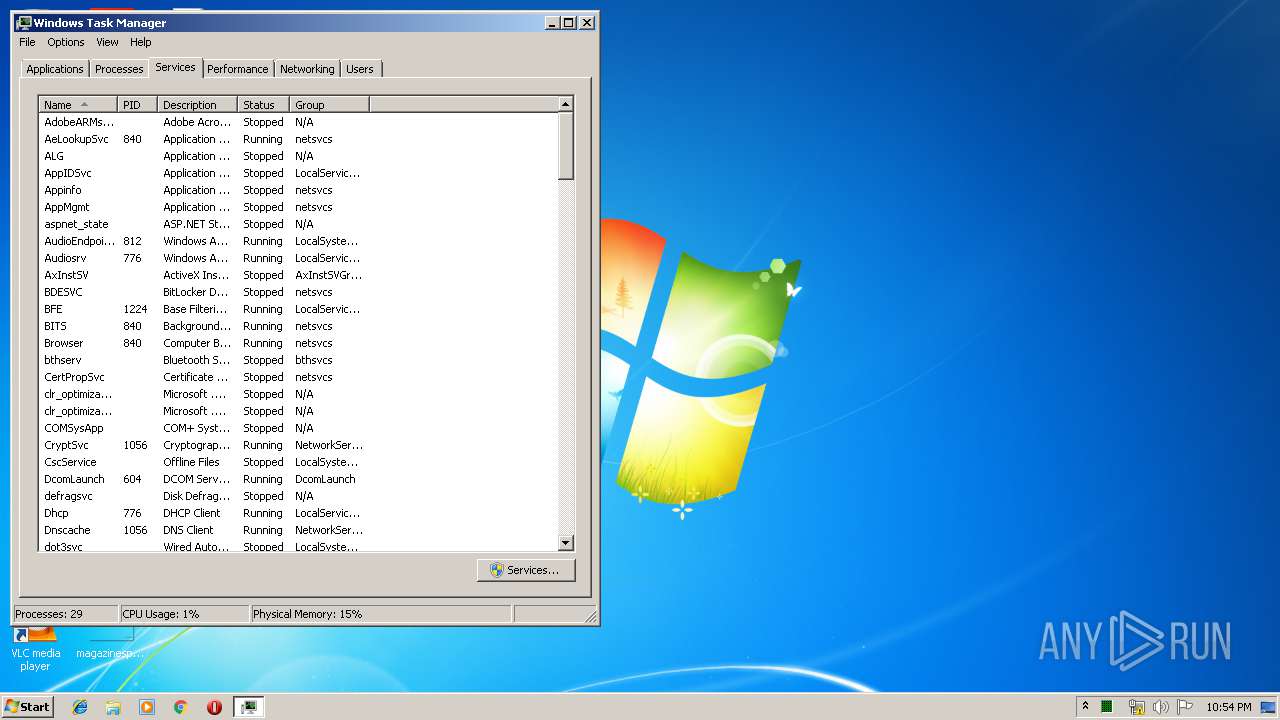Click the vertical scrollbar thumb in services list
1280x720 pixels.
click(x=566, y=146)
